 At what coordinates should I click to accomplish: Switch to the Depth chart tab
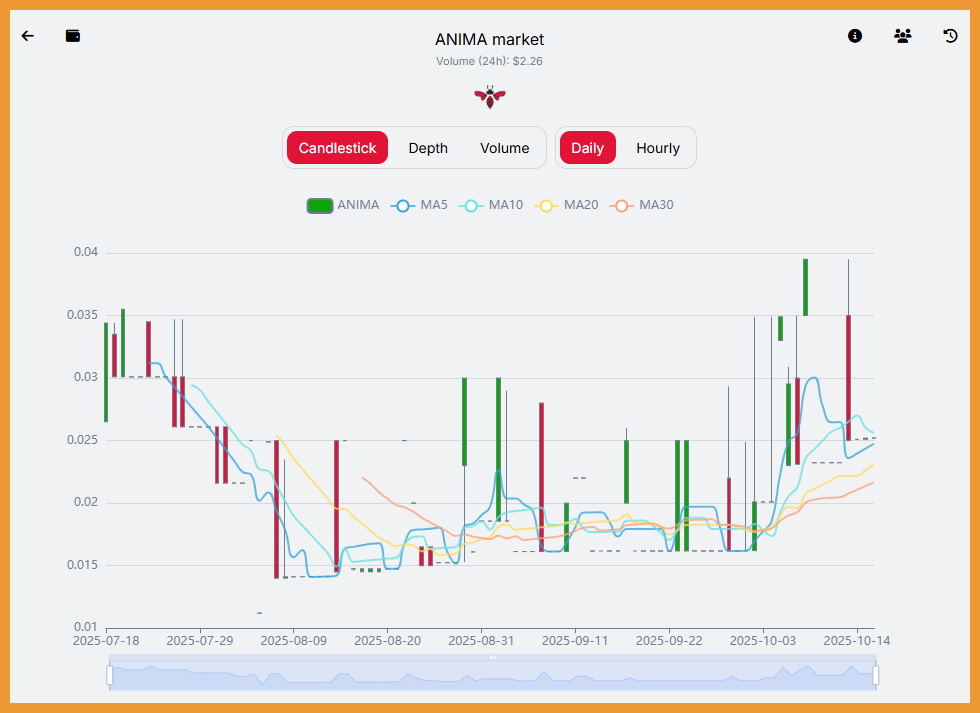click(428, 148)
